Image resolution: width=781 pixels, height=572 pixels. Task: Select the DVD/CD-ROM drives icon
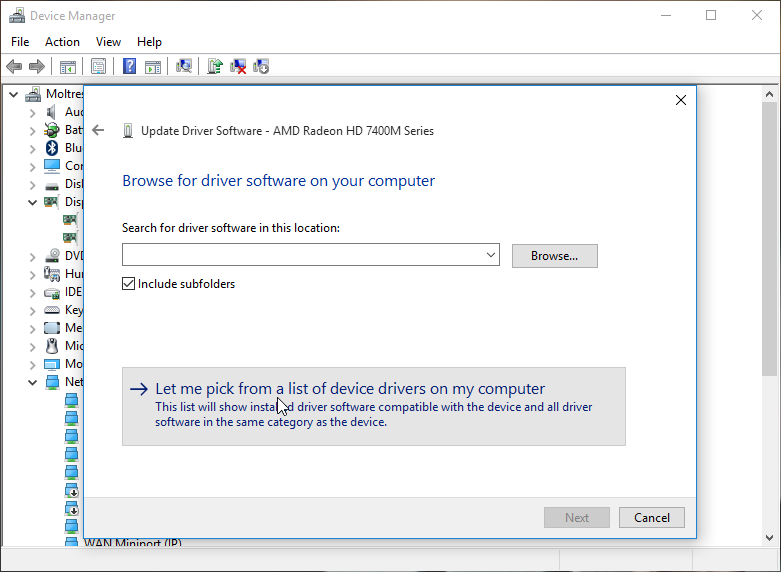tap(52, 256)
